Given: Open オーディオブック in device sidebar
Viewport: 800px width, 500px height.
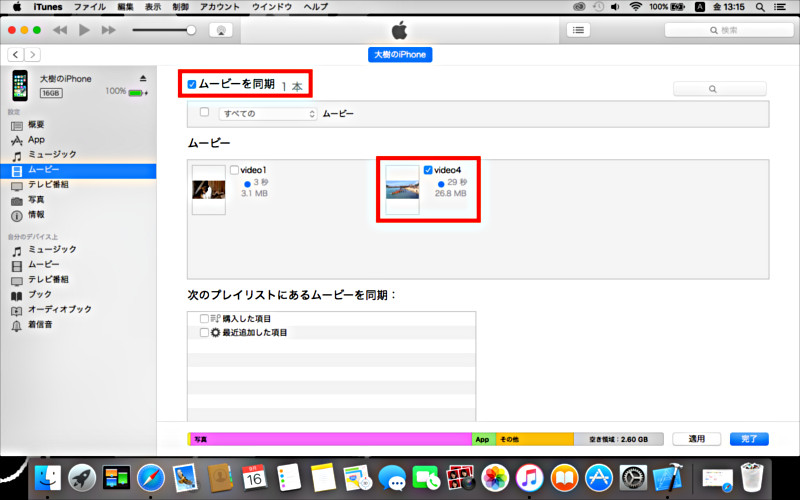Looking at the screenshot, I should (60, 309).
